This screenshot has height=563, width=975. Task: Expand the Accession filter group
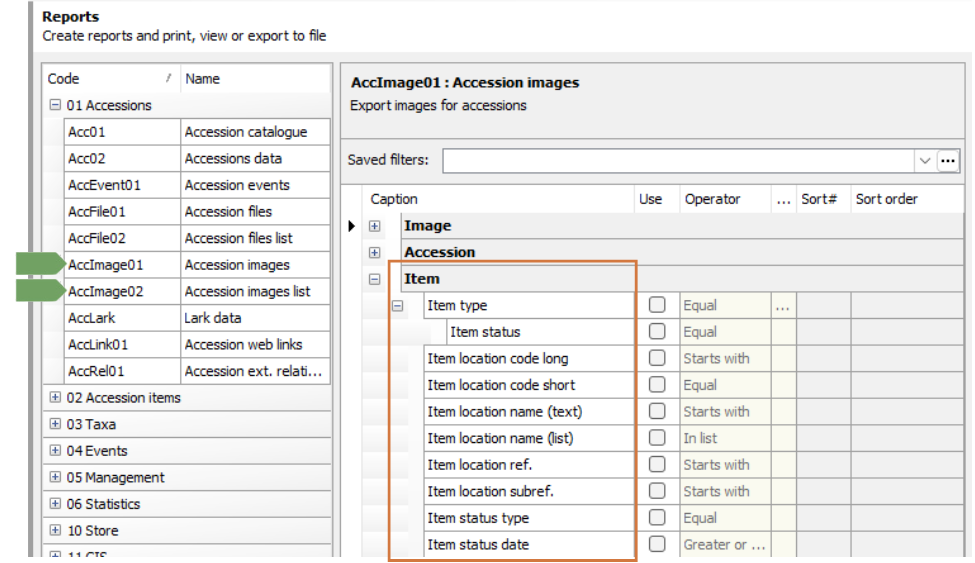pos(374,253)
